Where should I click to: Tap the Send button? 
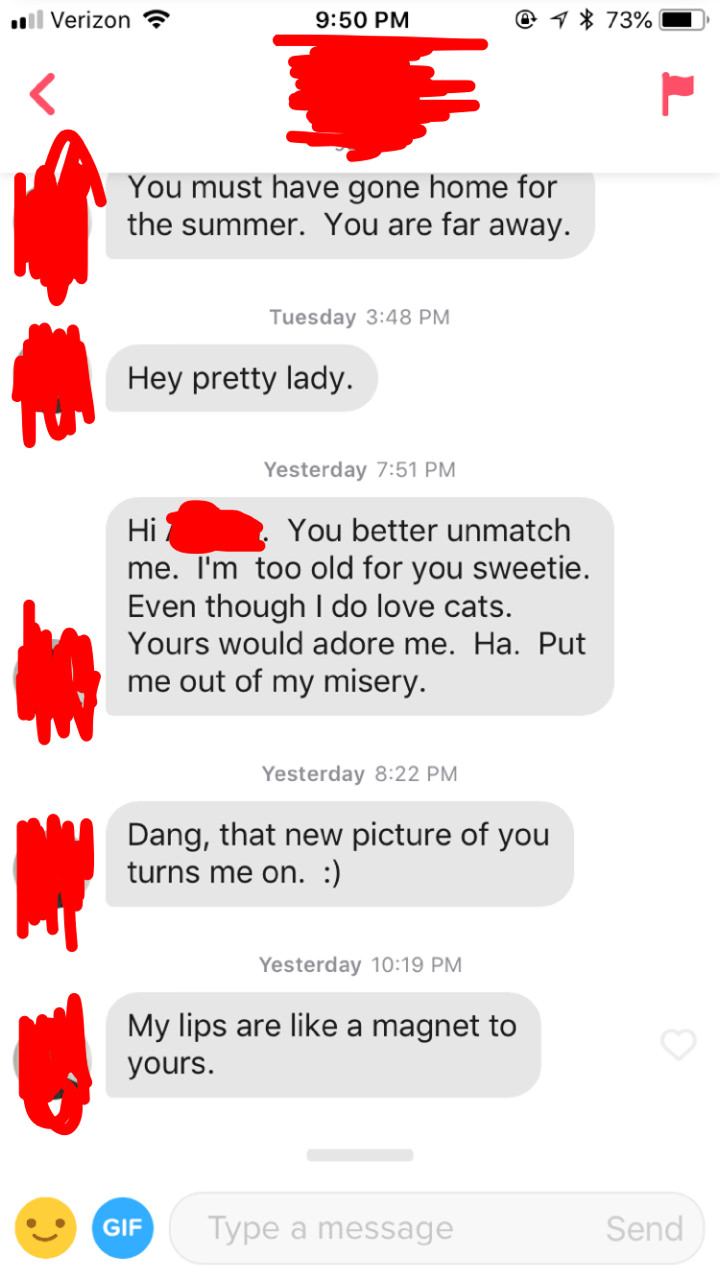click(644, 1228)
